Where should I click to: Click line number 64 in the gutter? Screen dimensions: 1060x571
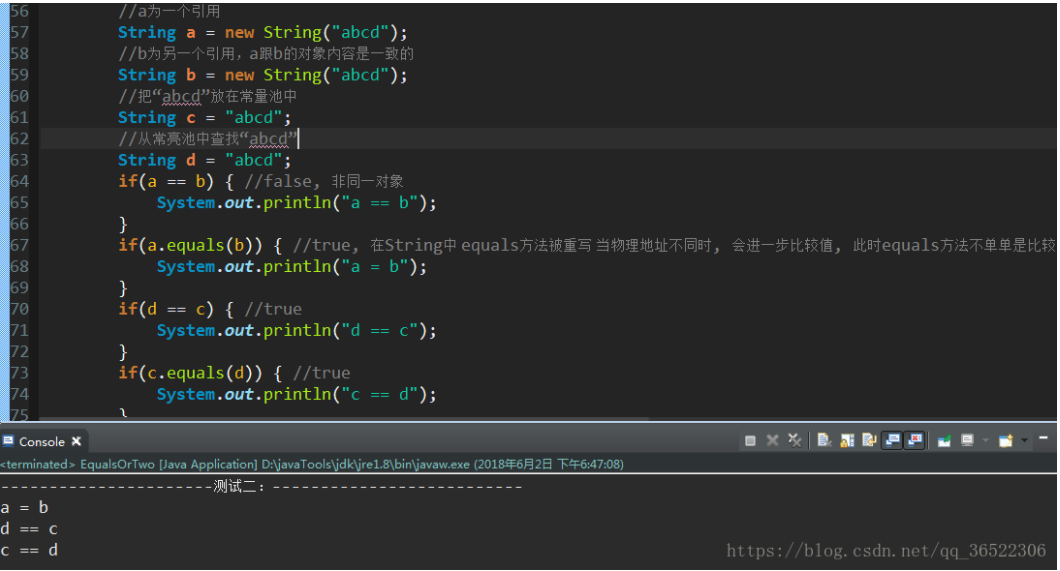point(20,181)
